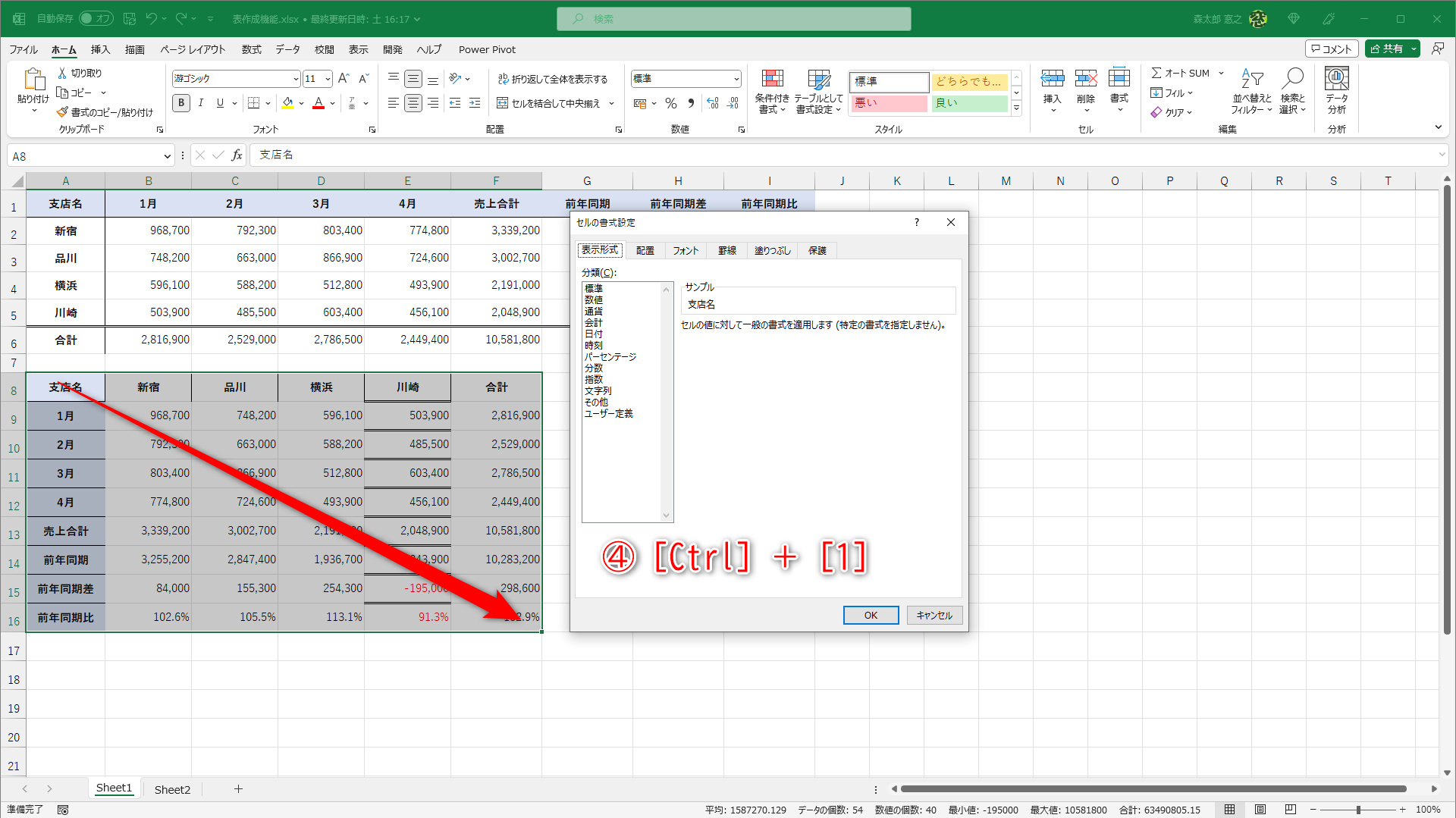Open the Formulas (数式) ribbon tab
The height and width of the screenshot is (818, 1456).
point(251,49)
